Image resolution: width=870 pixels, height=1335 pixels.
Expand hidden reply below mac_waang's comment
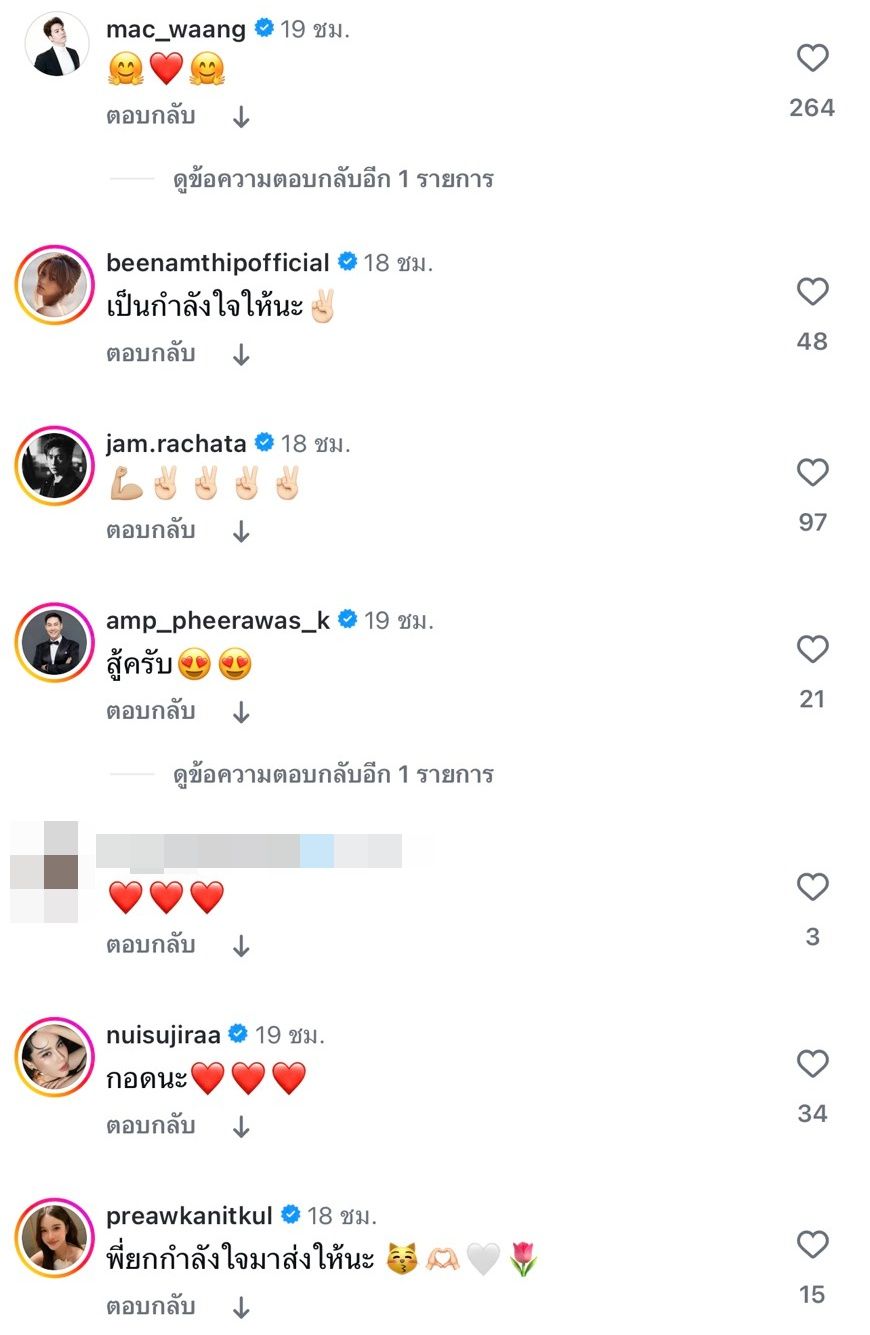333,180
